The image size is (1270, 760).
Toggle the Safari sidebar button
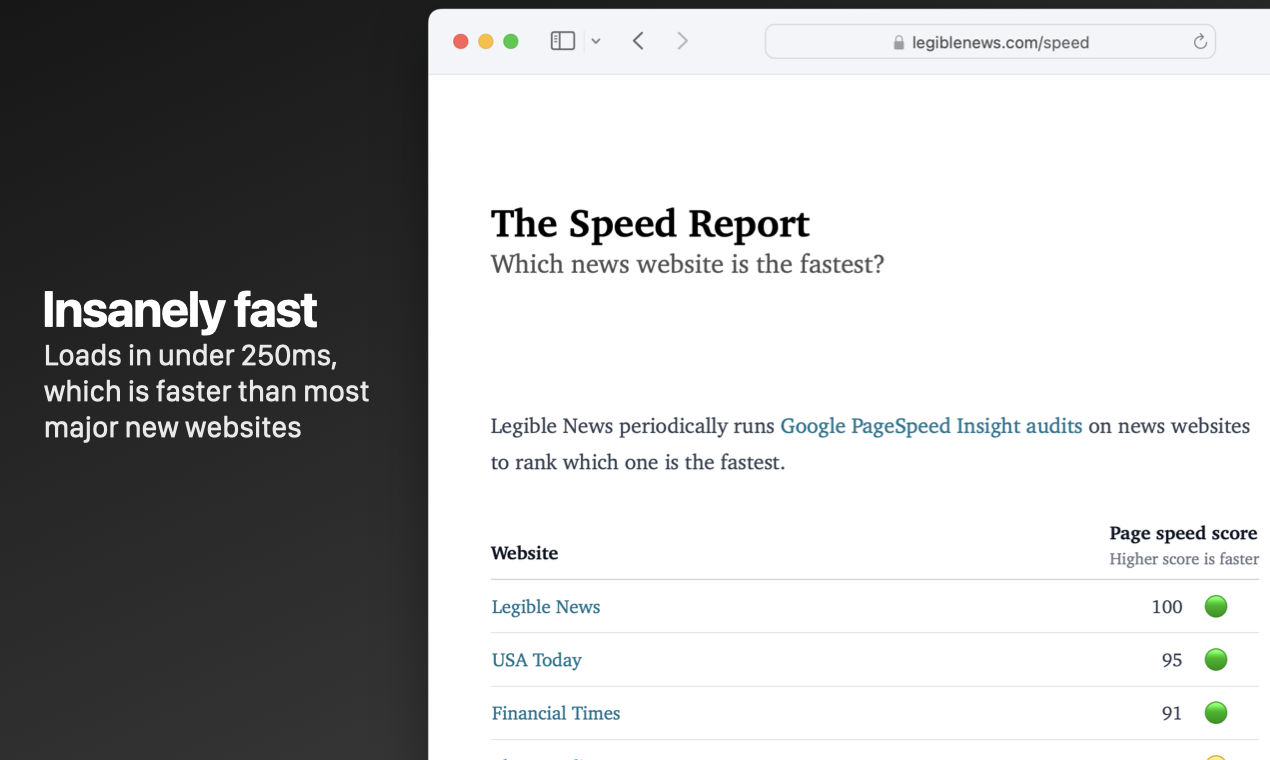[x=563, y=41]
